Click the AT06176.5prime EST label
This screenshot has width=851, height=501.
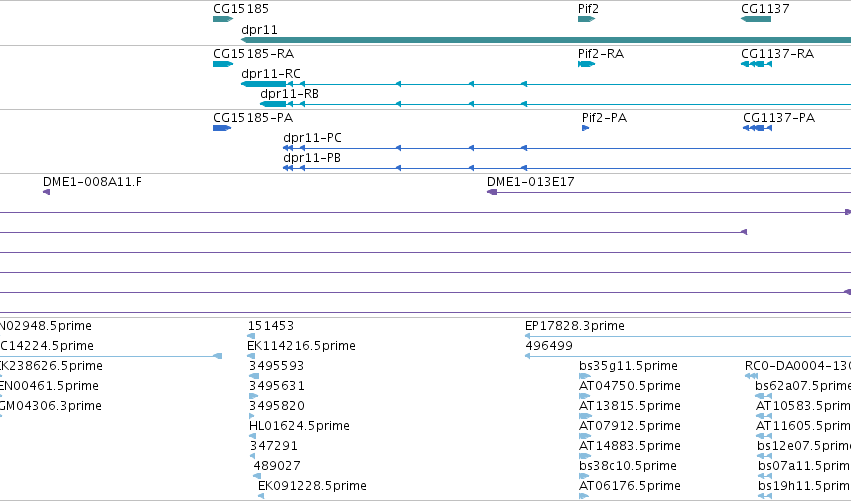(630, 486)
